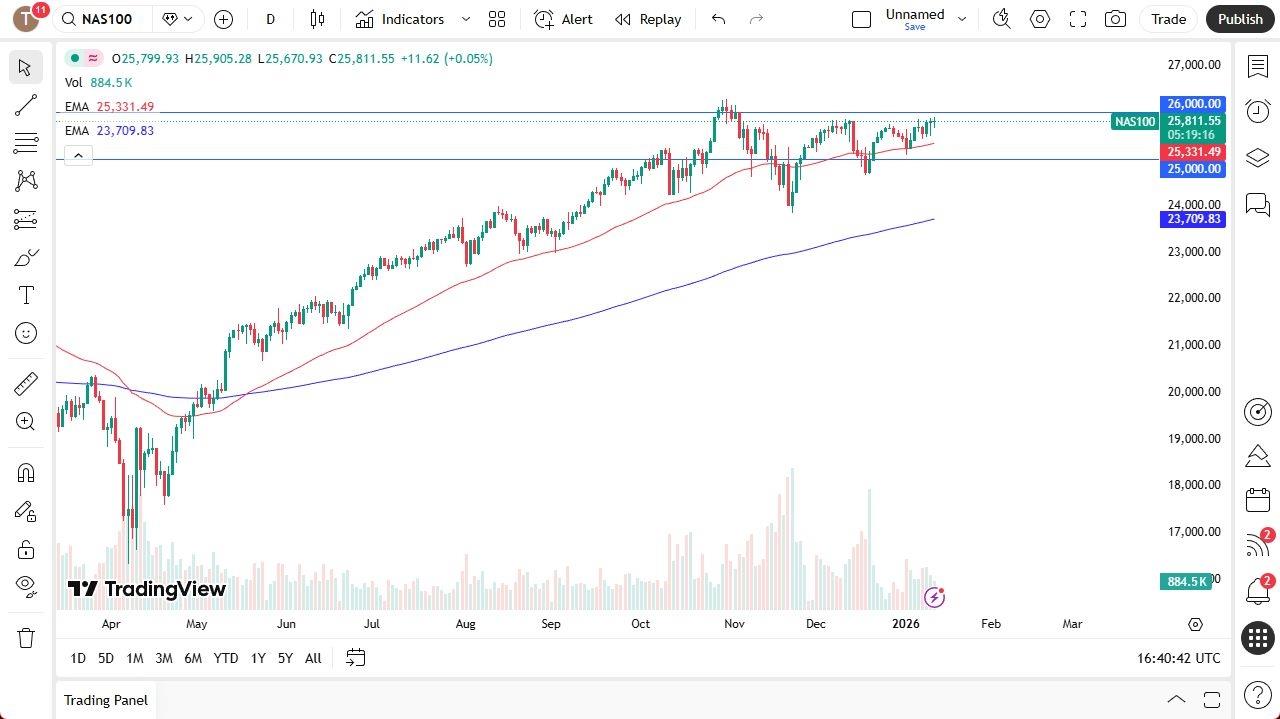This screenshot has height=719, width=1280.
Task: Open the Trading Panel tab
Action: coord(105,700)
